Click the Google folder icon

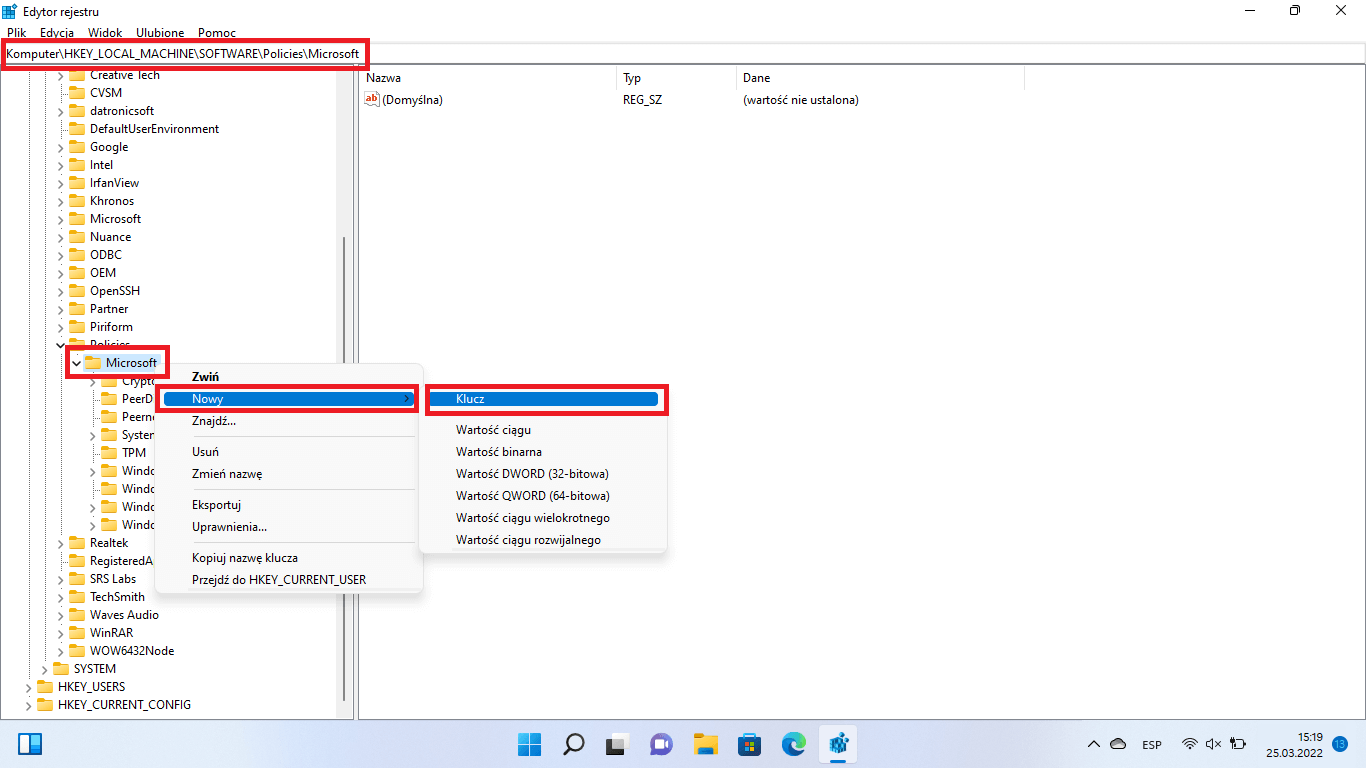[x=77, y=147]
